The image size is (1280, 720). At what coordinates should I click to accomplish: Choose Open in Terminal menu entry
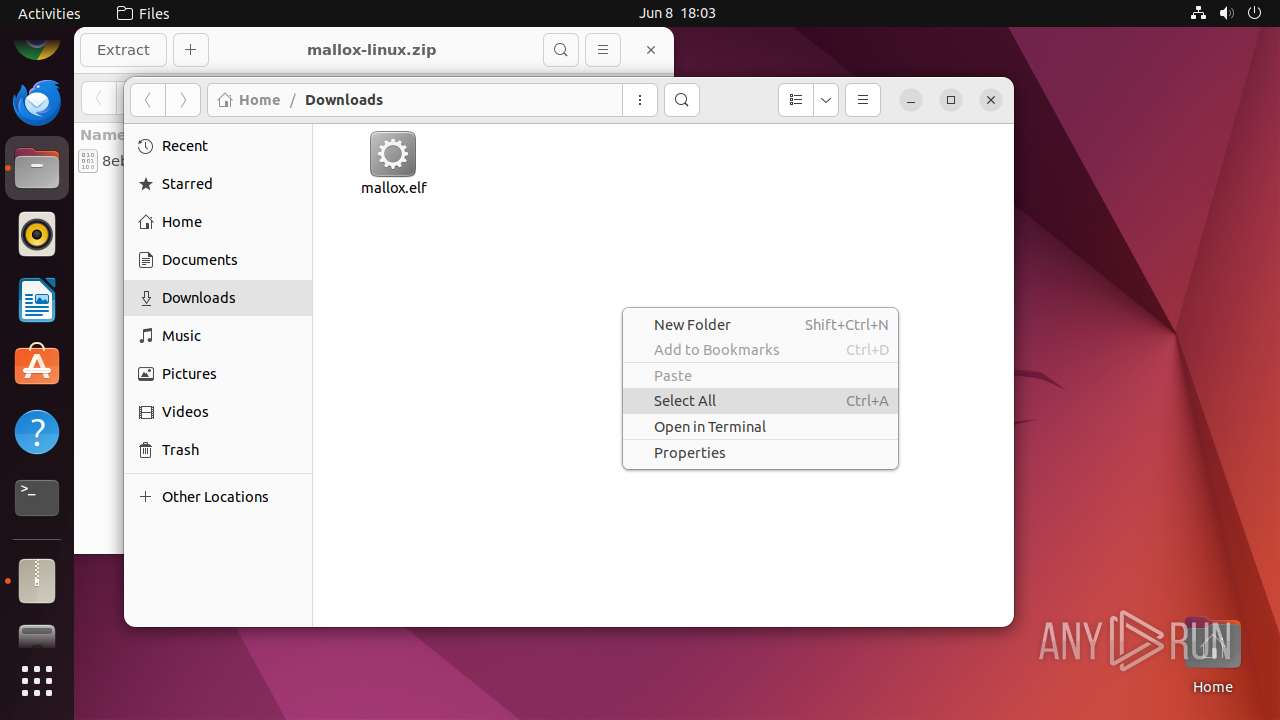760,427
